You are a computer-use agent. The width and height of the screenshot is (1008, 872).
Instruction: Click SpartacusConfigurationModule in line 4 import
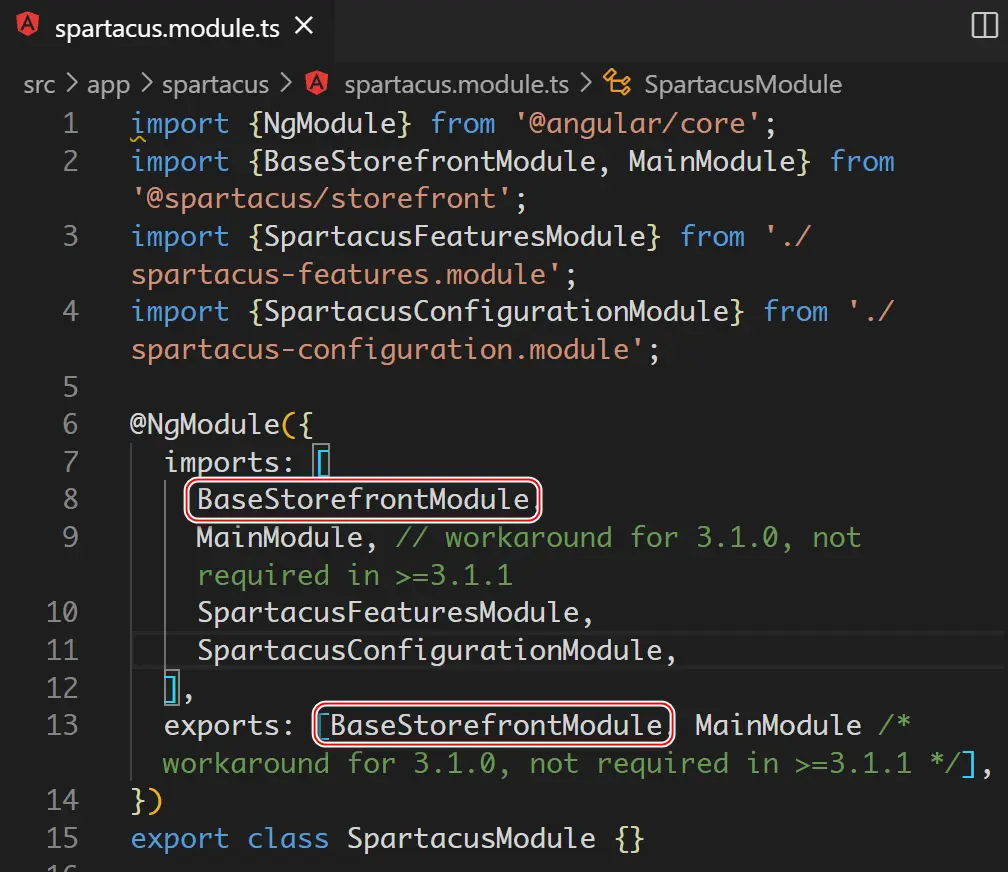pos(496,311)
